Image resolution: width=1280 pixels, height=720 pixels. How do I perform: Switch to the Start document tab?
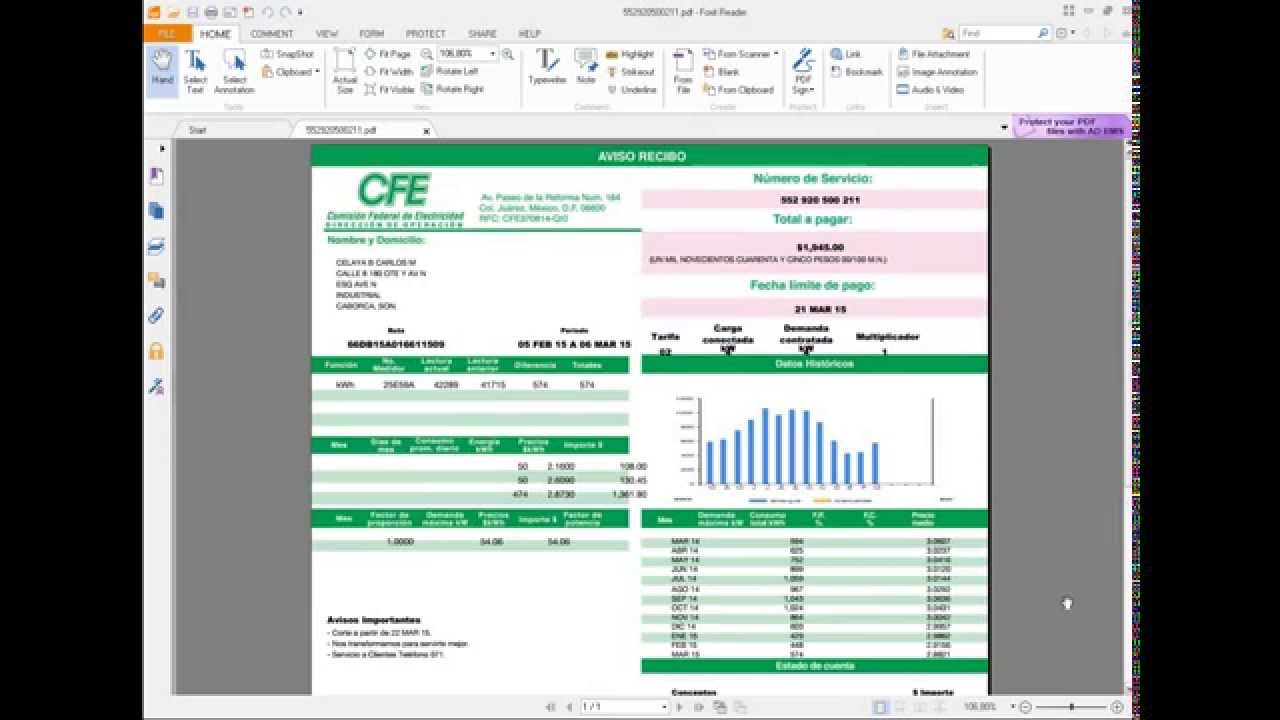click(x=198, y=130)
